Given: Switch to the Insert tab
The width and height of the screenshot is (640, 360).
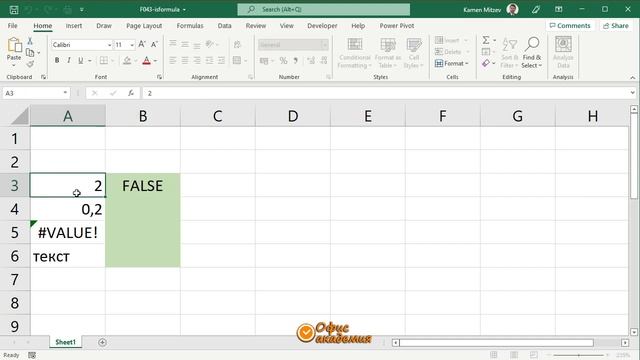Looking at the screenshot, I should (x=73, y=25).
